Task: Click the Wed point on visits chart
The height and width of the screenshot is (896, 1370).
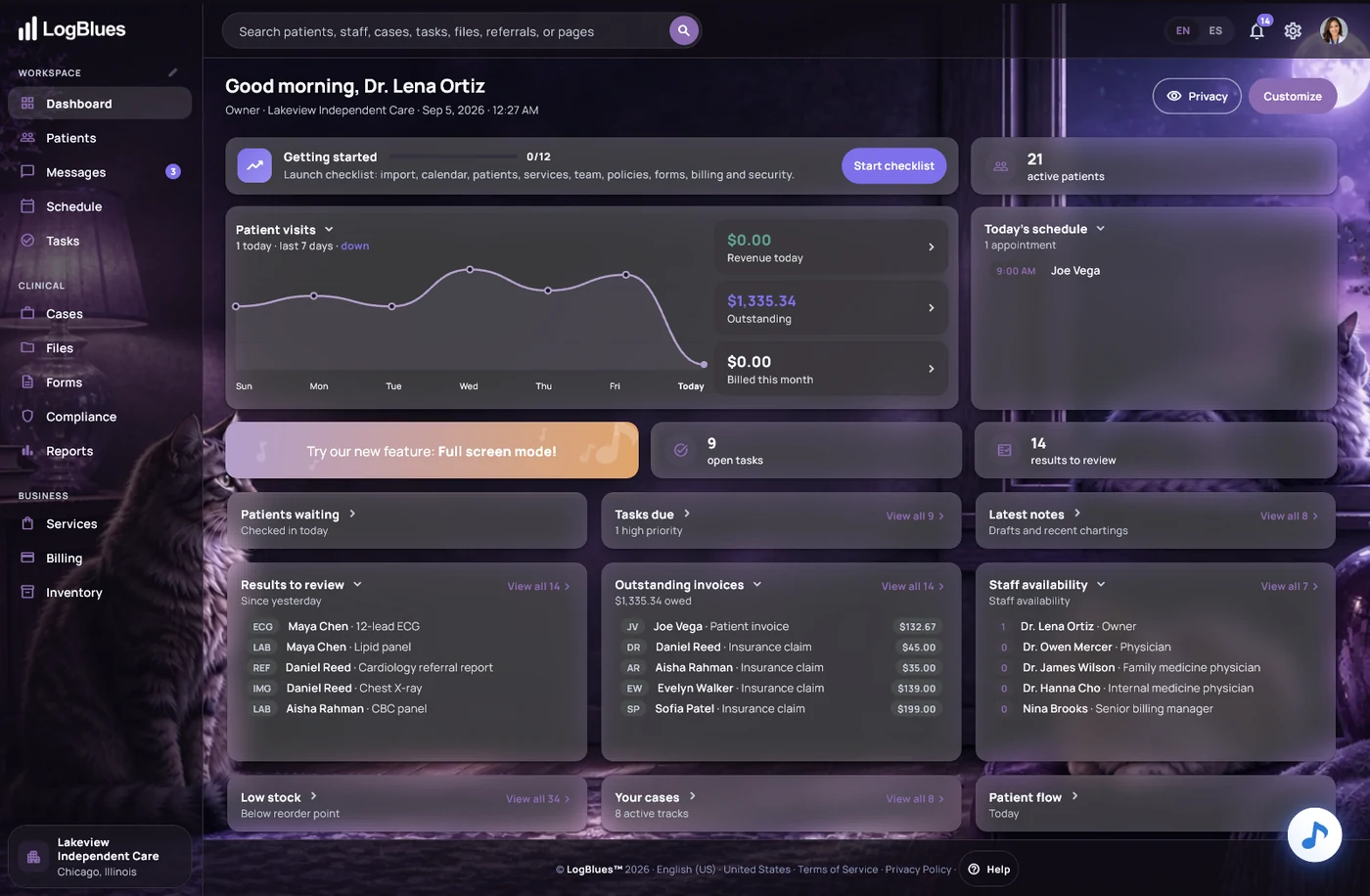Action: pos(470,269)
